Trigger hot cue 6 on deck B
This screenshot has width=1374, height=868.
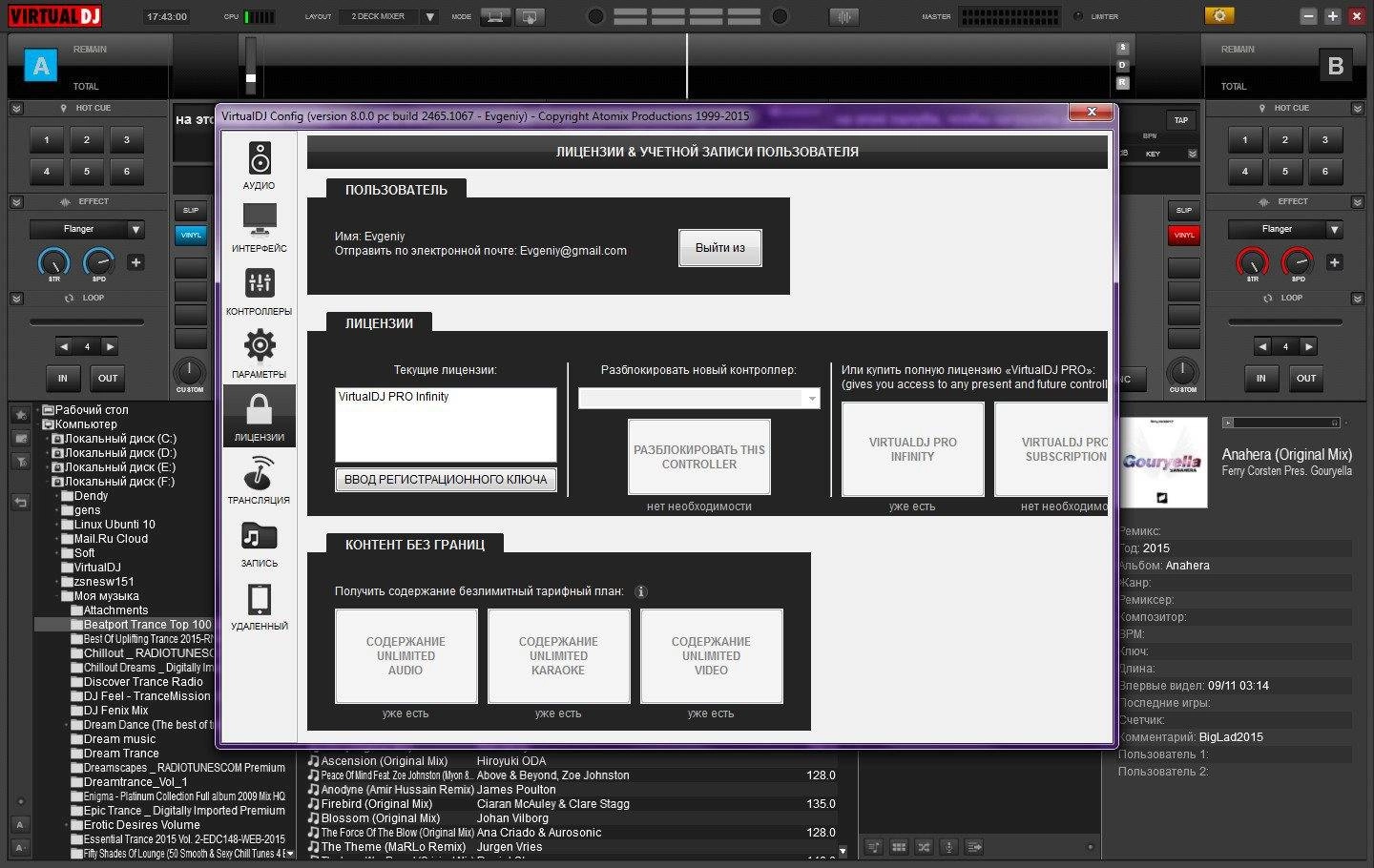(x=1324, y=172)
